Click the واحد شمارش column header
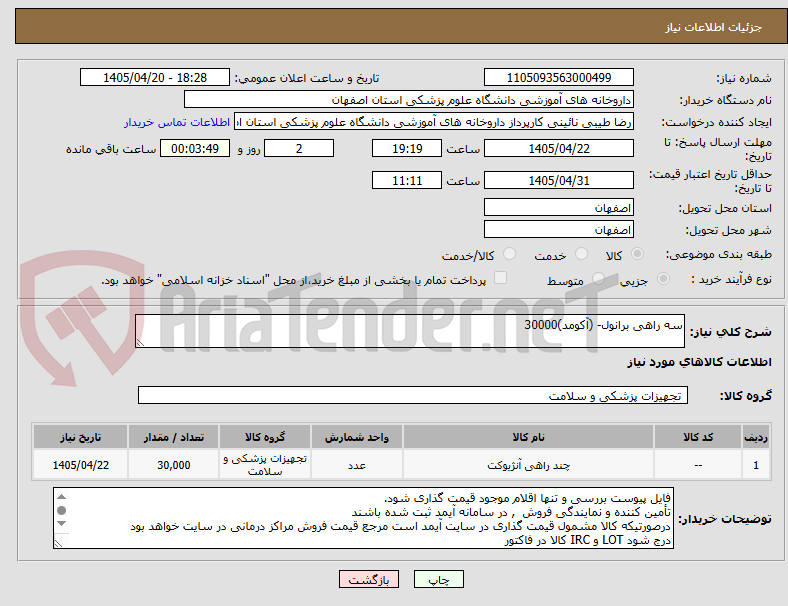The image size is (788, 606). (357, 437)
